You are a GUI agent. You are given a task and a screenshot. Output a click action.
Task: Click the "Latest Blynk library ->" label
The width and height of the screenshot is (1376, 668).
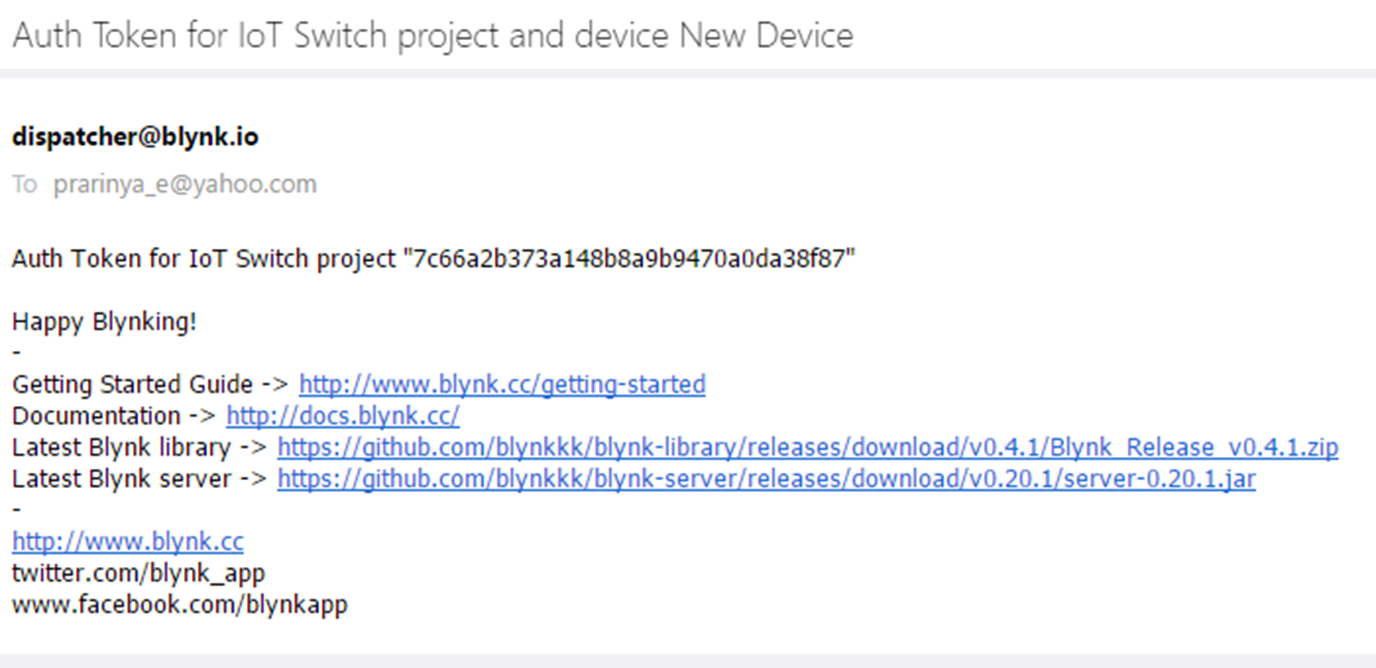[140, 447]
